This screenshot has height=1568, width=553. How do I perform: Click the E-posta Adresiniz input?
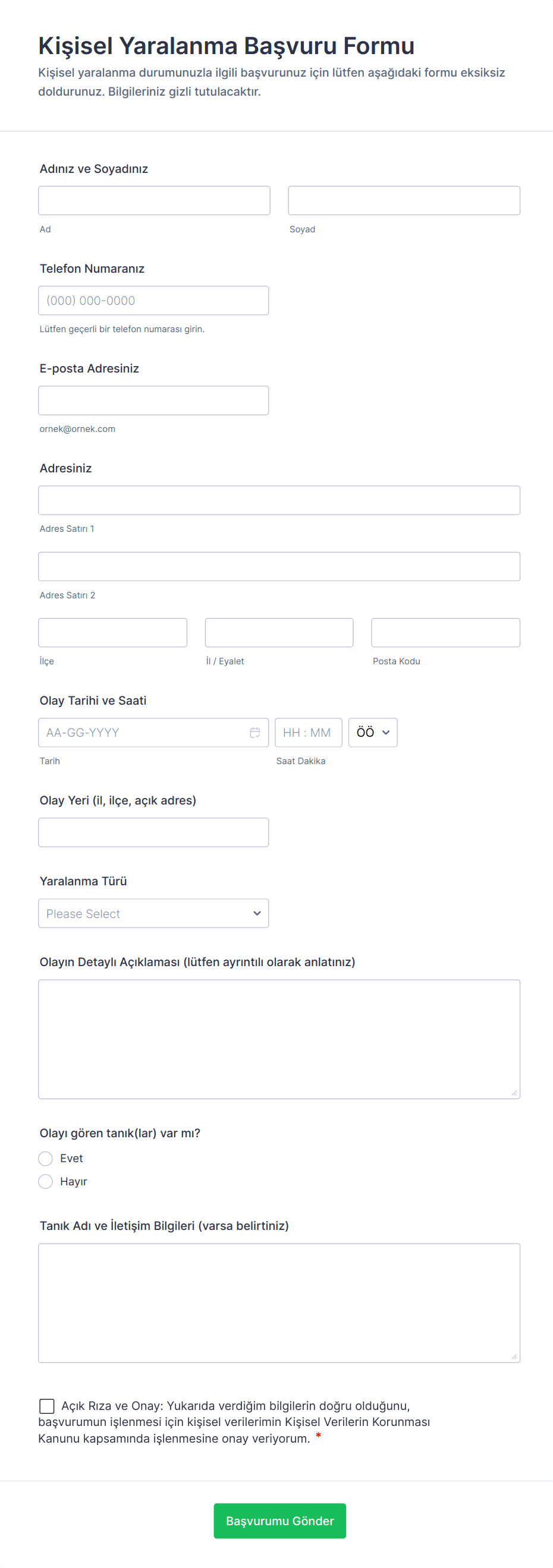[x=153, y=400]
